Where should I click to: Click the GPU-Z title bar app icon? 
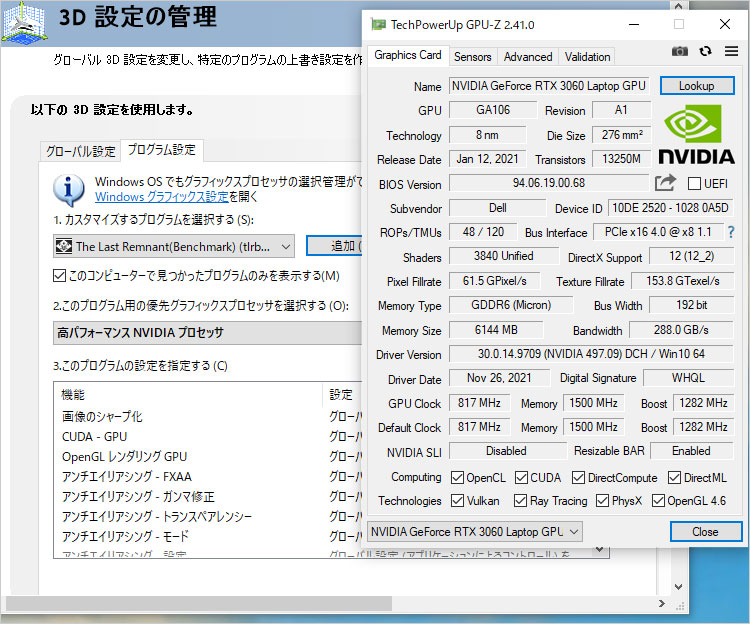[x=378, y=24]
